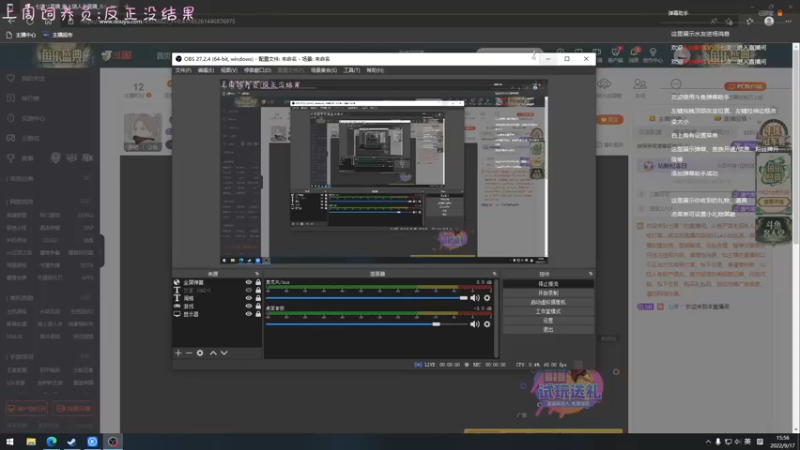Open Microsoft Edge from the taskbar
The image size is (800, 450).
52,441
